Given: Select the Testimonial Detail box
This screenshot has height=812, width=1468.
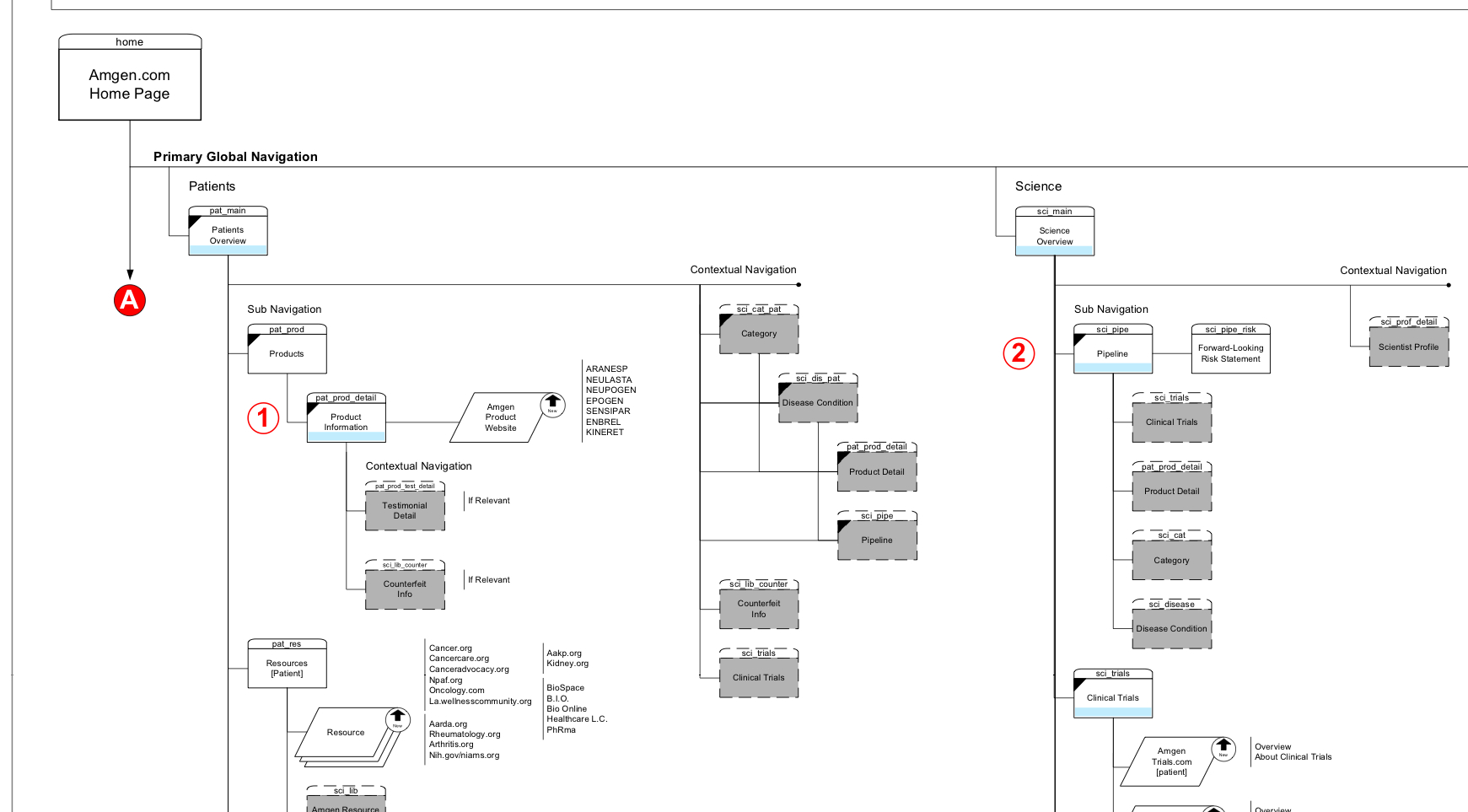Looking at the screenshot, I should (x=405, y=506).
